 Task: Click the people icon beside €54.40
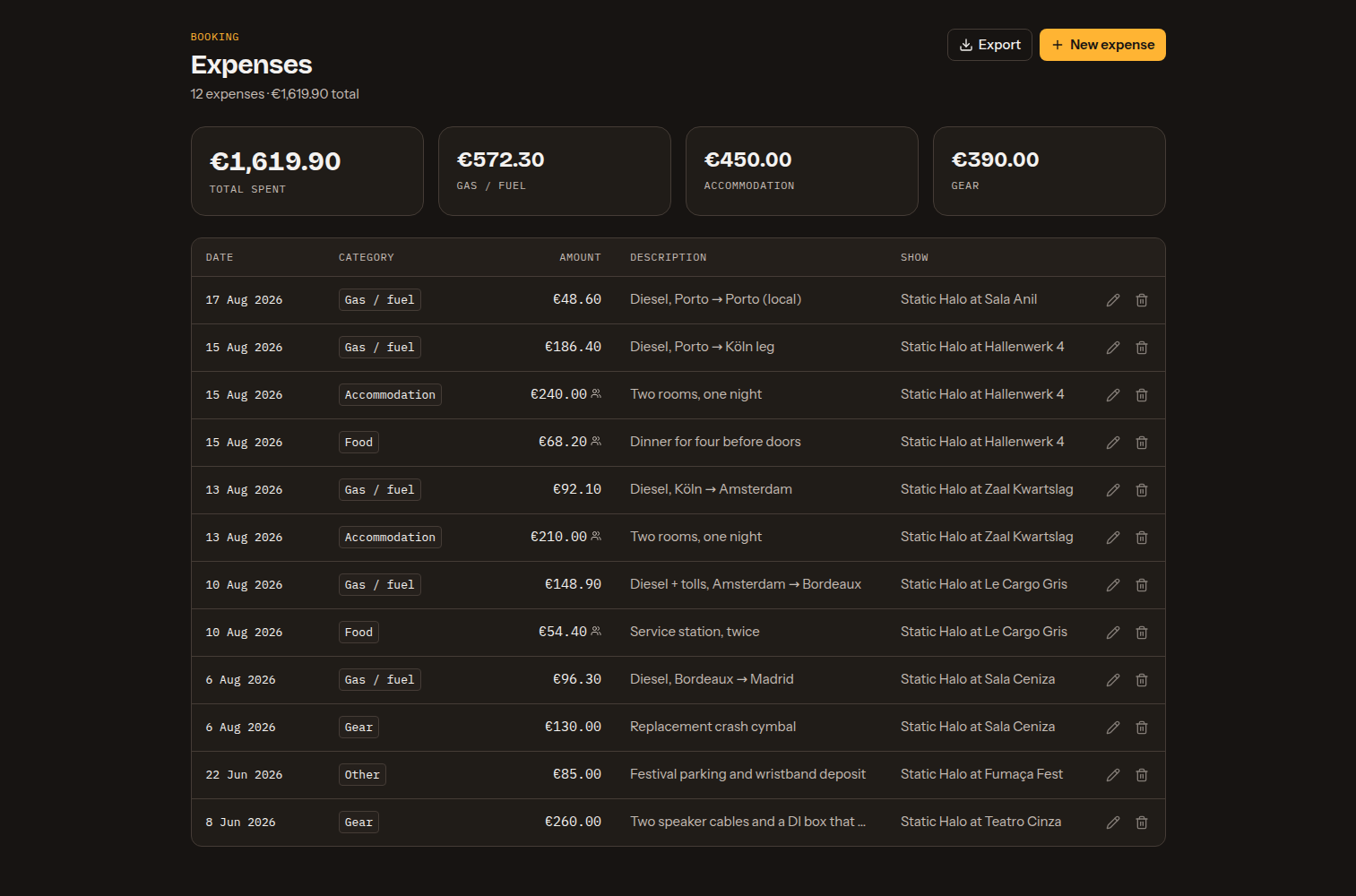596,631
